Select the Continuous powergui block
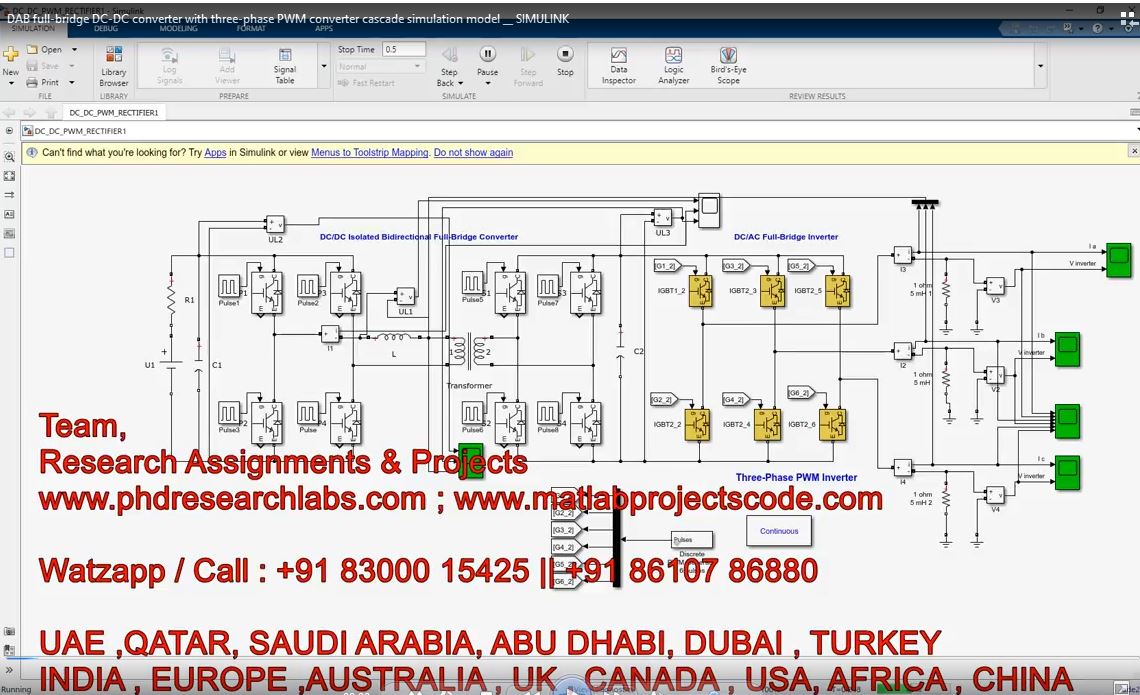The height and width of the screenshot is (695, 1140). 779,531
